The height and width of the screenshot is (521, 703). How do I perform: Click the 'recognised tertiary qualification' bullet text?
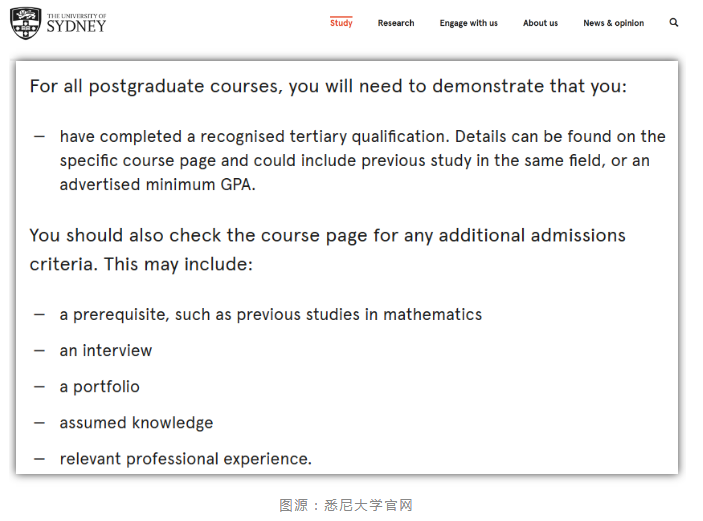363,136
